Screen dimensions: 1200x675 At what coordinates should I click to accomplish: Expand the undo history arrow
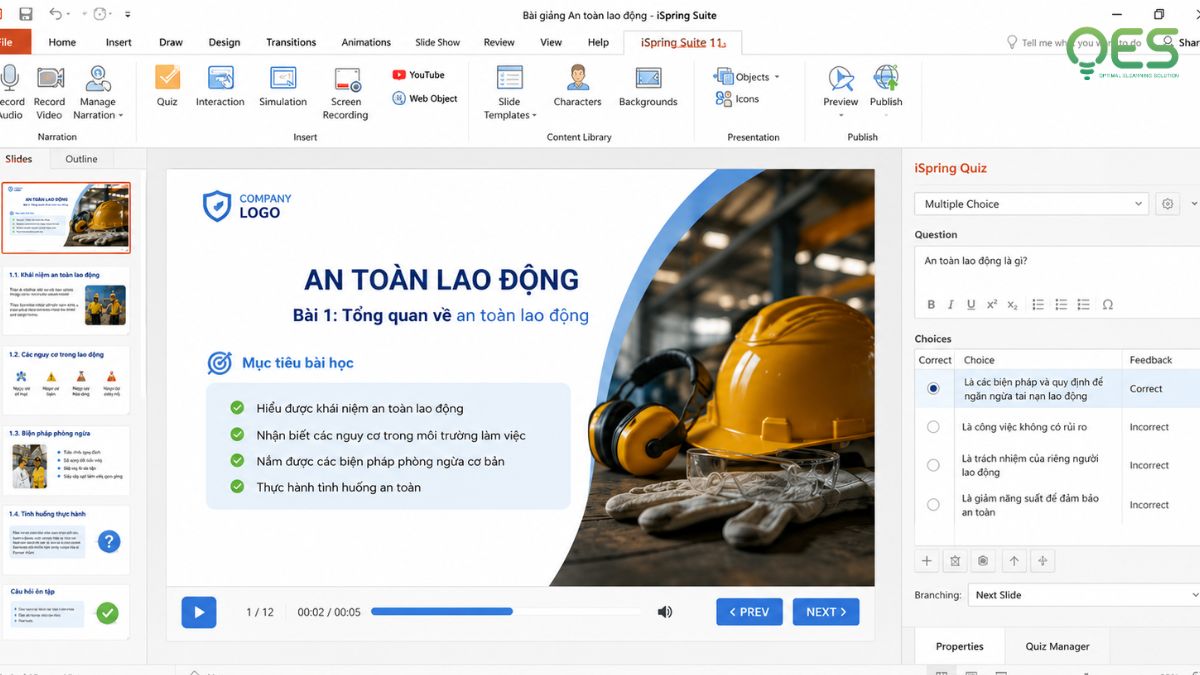pyautogui.click(x=69, y=15)
